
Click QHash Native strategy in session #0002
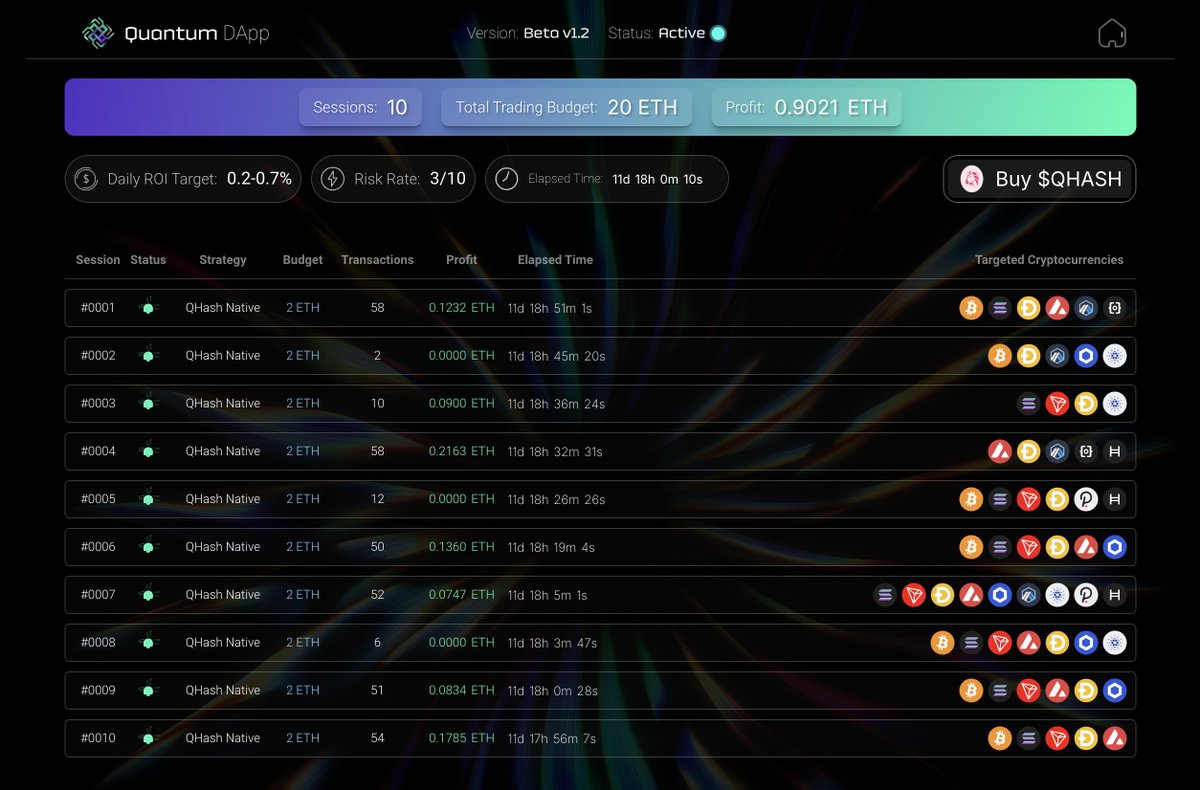tap(223, 356)
